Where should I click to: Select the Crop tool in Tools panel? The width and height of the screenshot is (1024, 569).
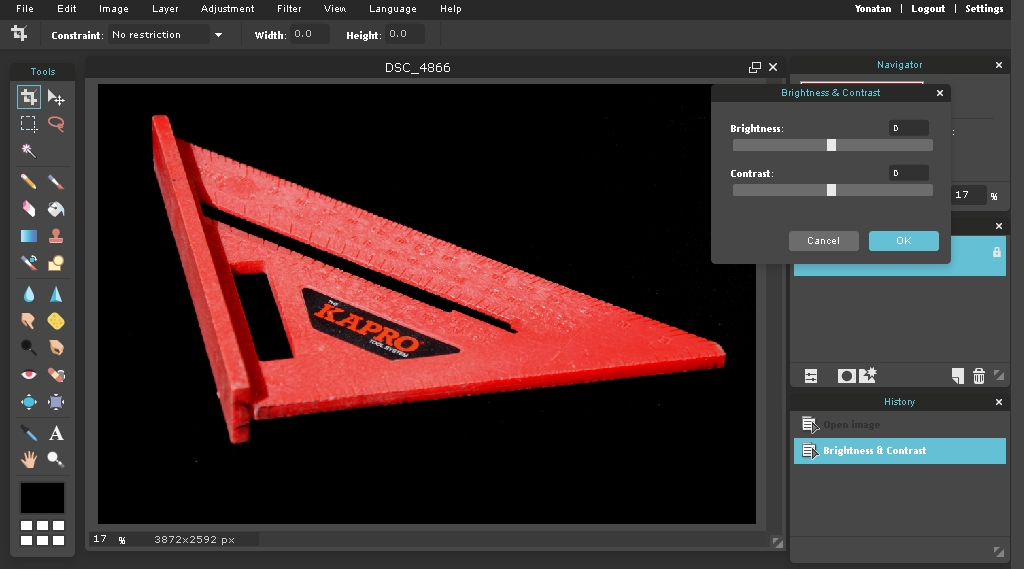[29, 97]
